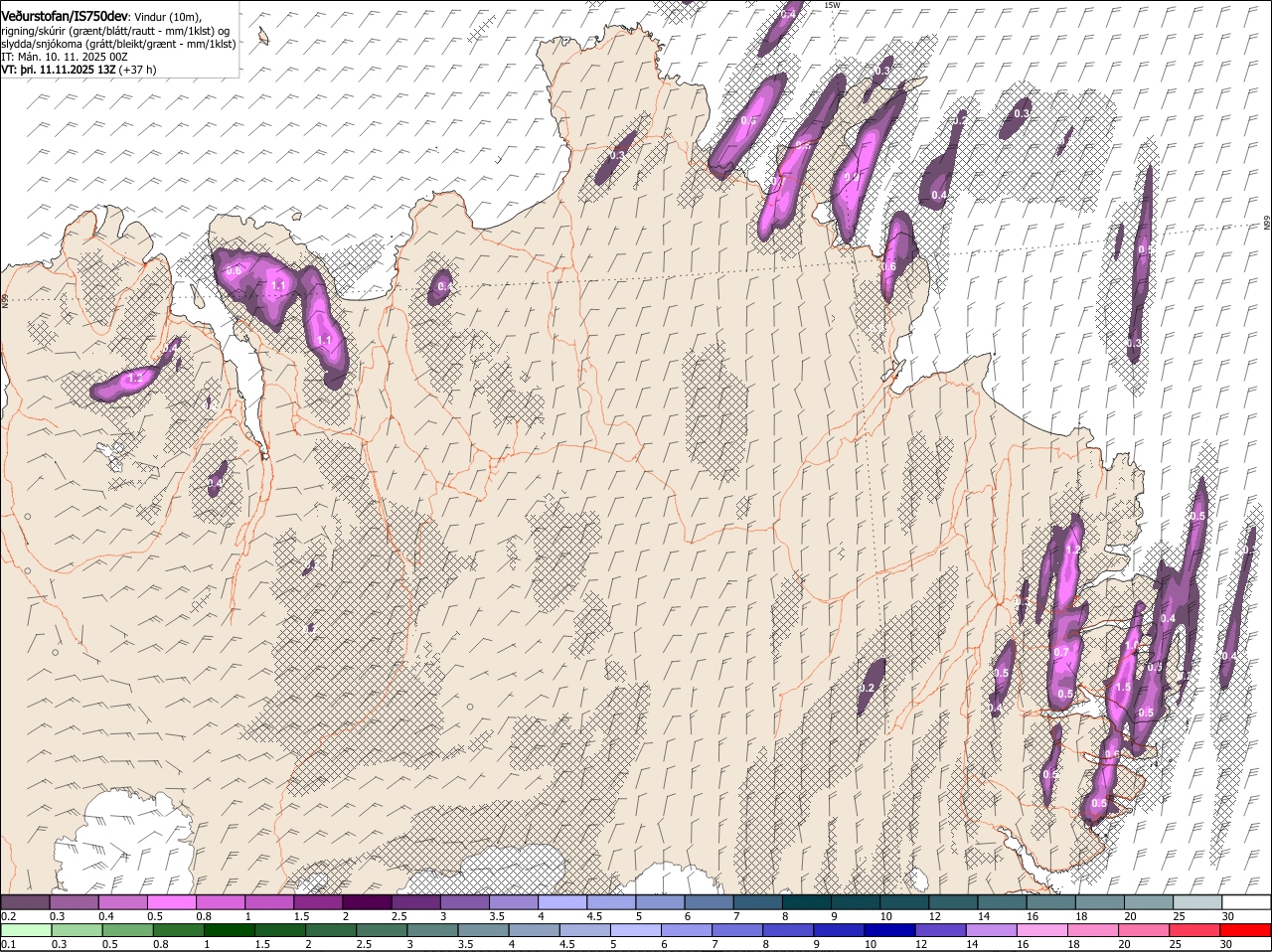Pick bright pink upper swatch between 0.5 and 0.8
Image resolution: width=1272 pixels, height=952 pixels.
(171, 902)
